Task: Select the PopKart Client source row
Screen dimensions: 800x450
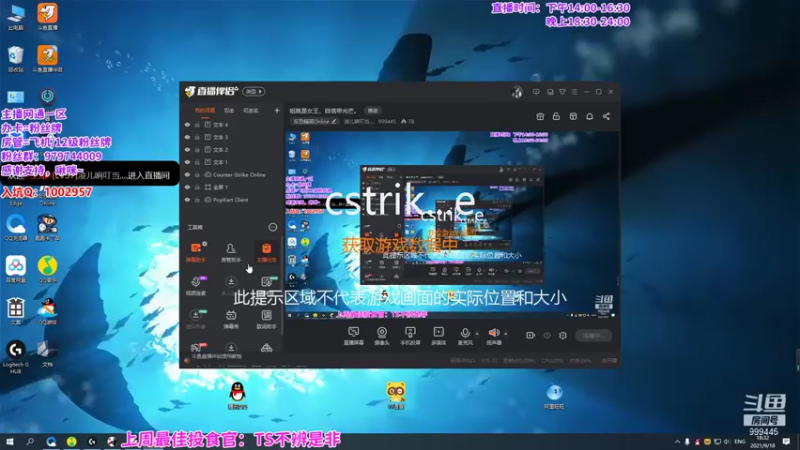Action: coord(232,200)
